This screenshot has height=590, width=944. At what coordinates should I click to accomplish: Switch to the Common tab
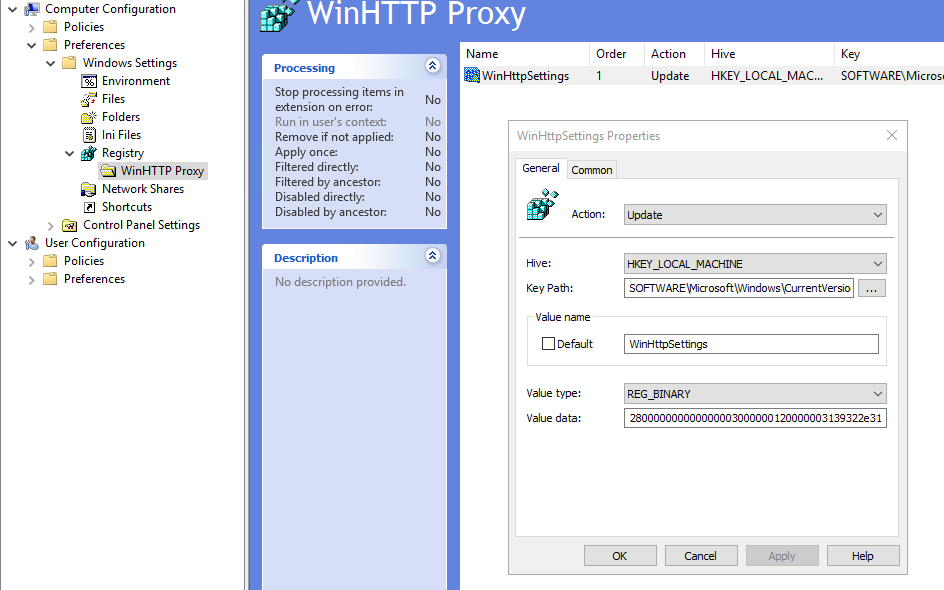click(x=591, y=169)
